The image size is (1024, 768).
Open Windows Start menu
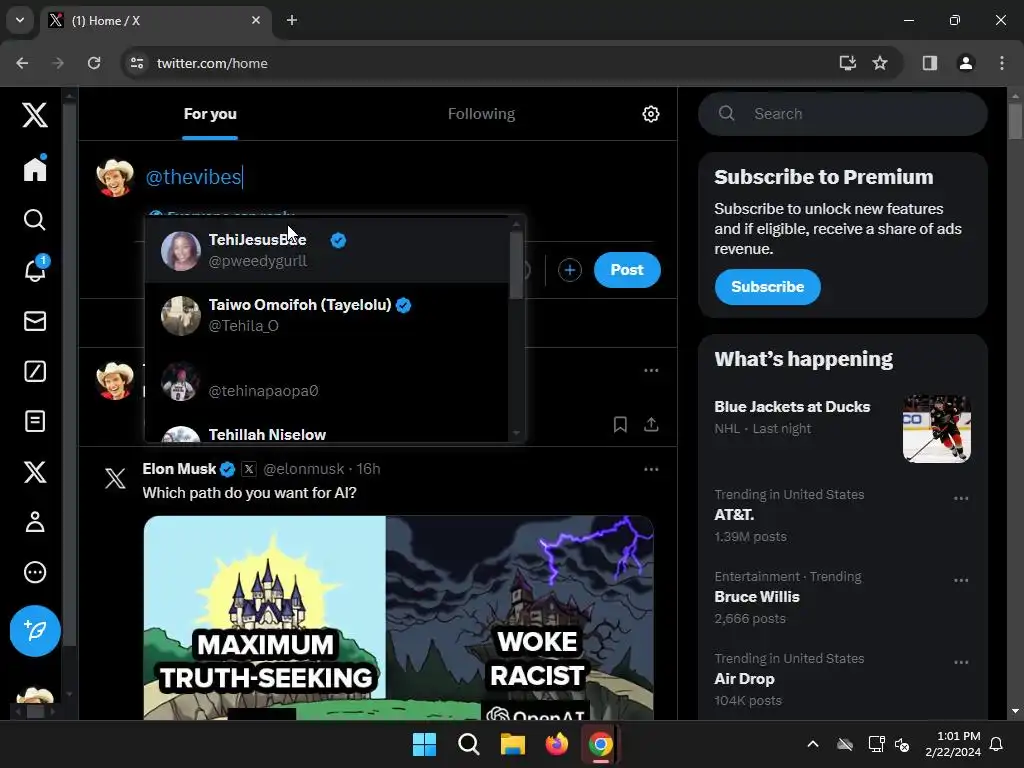coord(424,744)
